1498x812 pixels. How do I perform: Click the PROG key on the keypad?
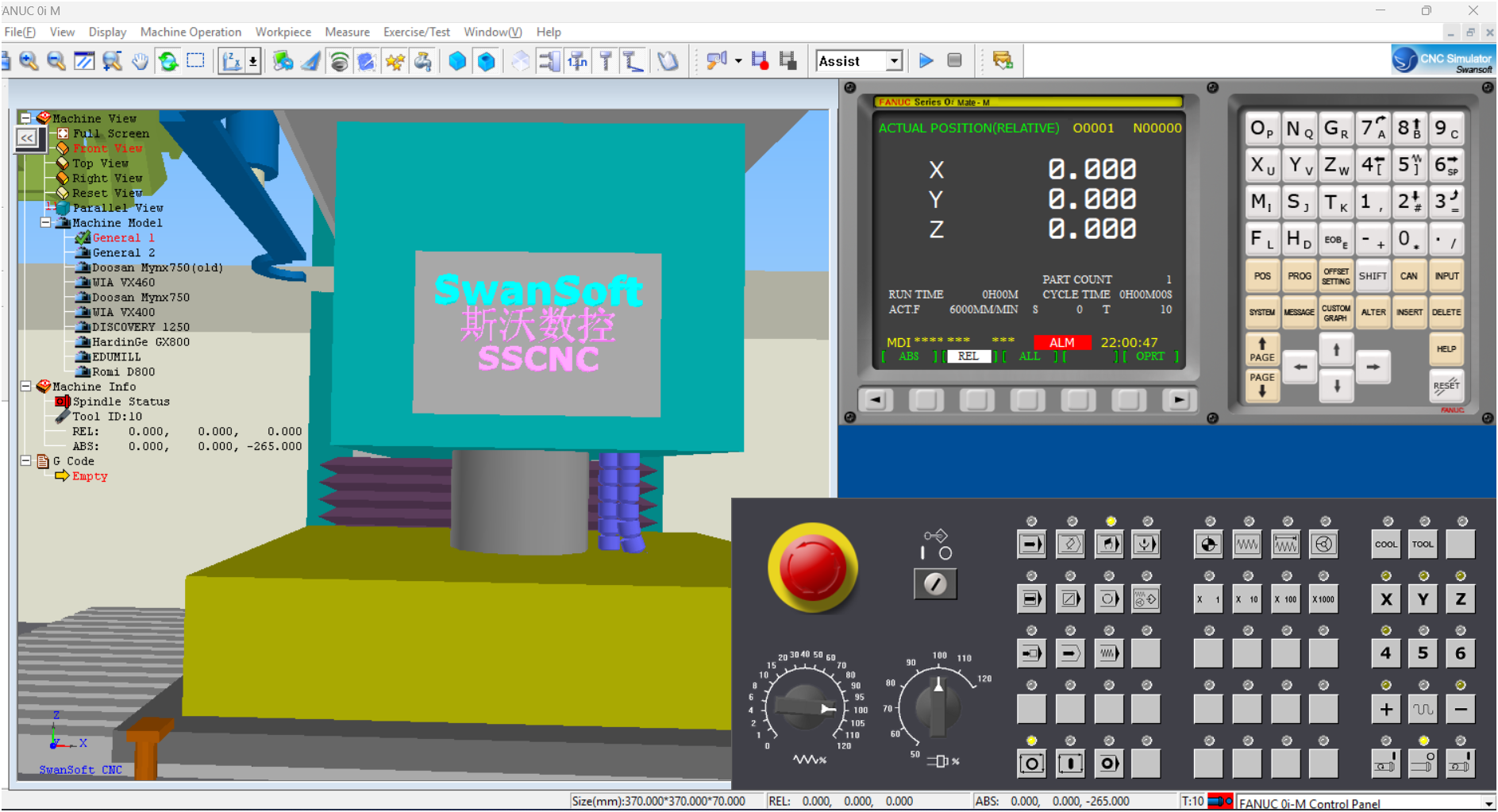click(1299, 276)
